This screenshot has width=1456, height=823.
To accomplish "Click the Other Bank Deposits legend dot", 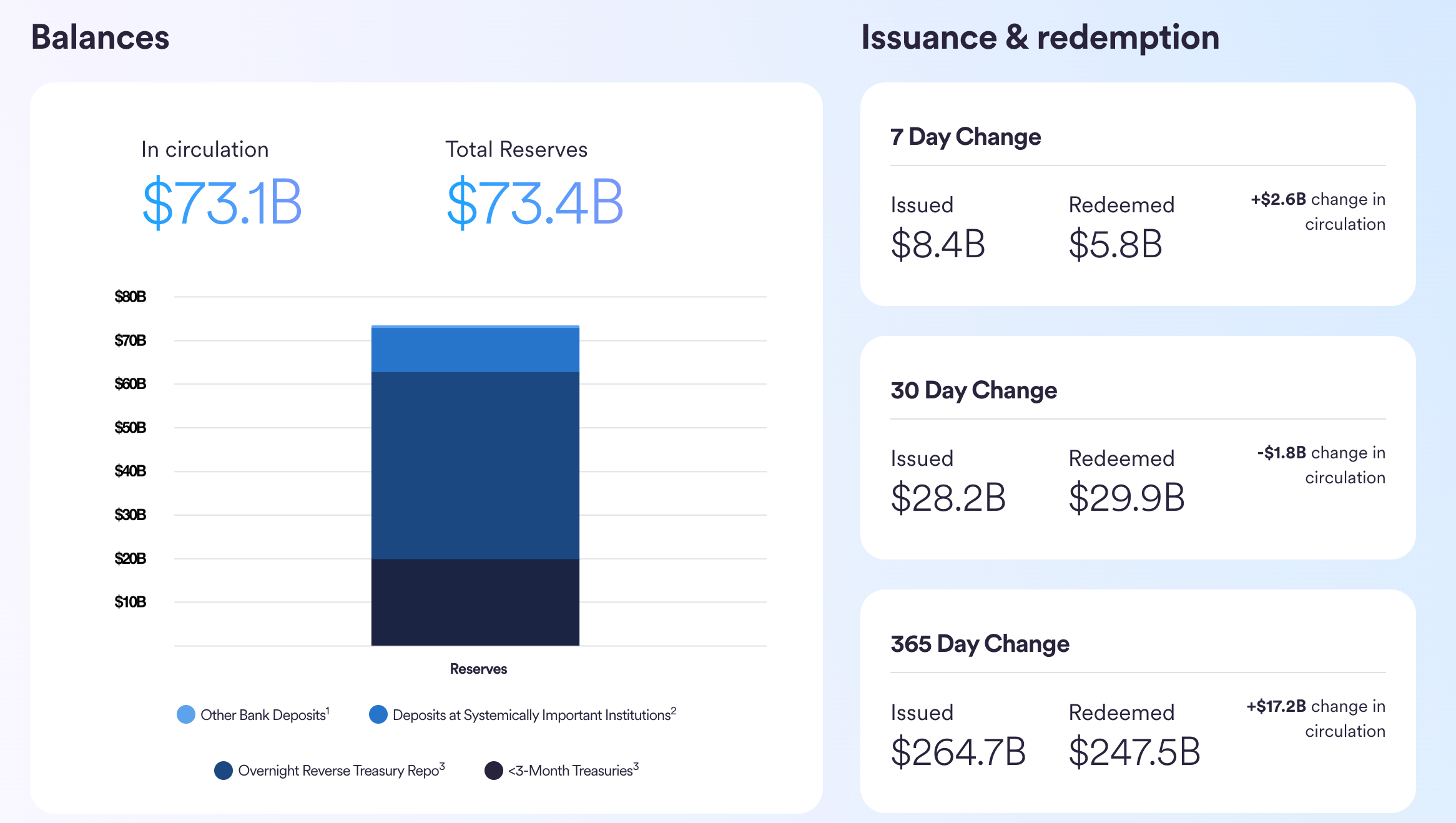I will click(186, 714).
